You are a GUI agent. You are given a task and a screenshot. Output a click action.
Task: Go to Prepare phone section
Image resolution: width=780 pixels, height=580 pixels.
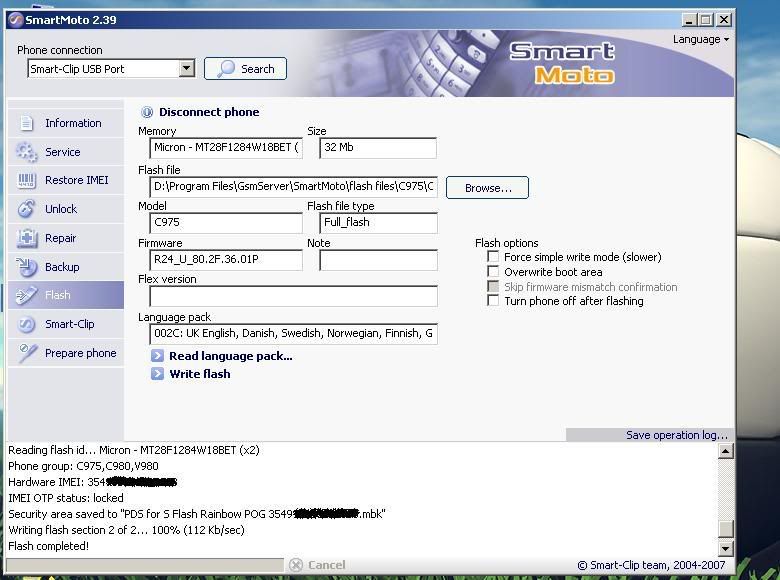point(66,353)
